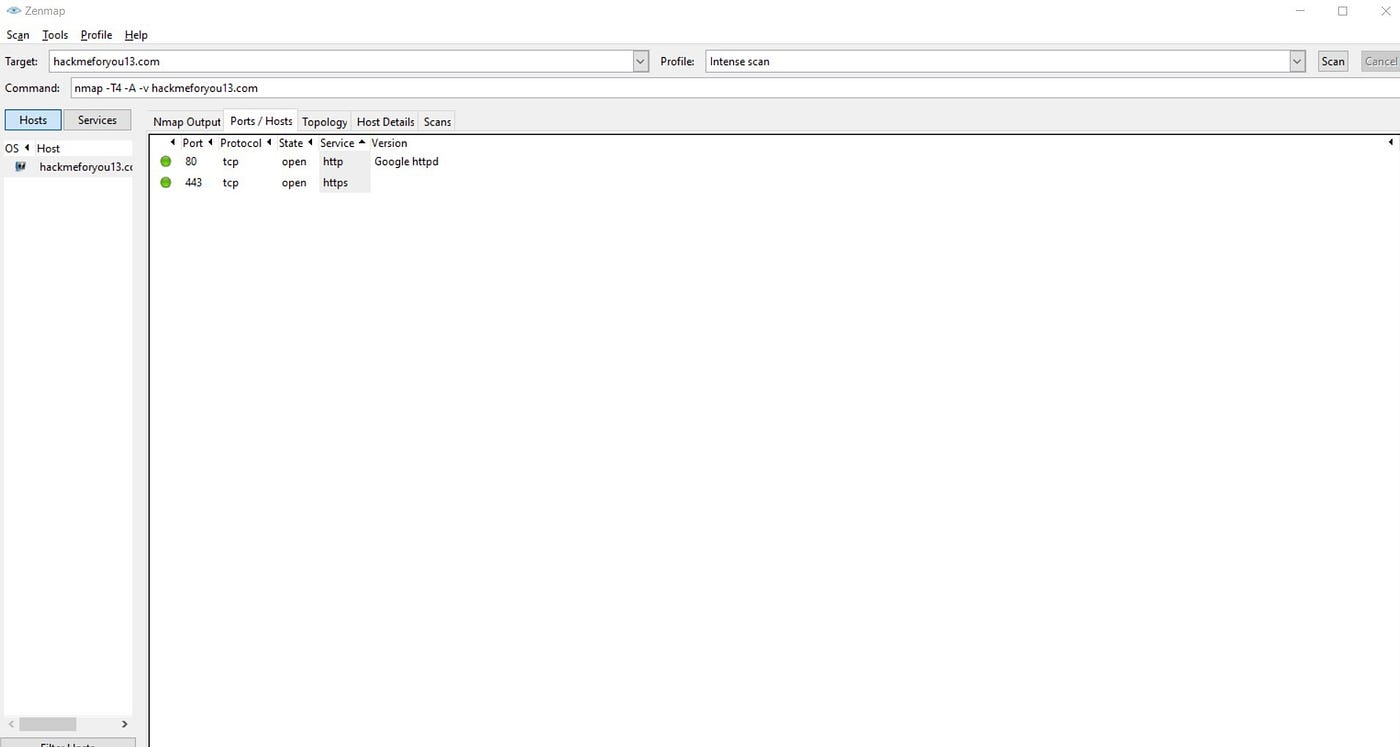This screenshot has width=1400, height=747.
Task: Click the port 80 cell
Action: [191, 161]
